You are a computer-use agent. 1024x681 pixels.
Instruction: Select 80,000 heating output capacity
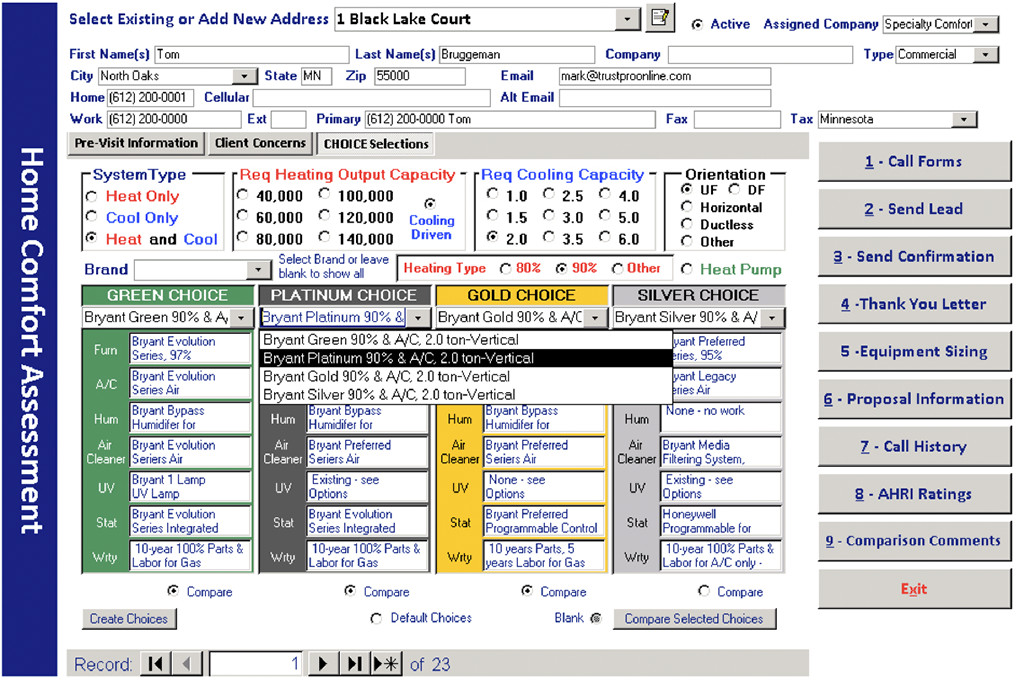[x=242, y=238]
